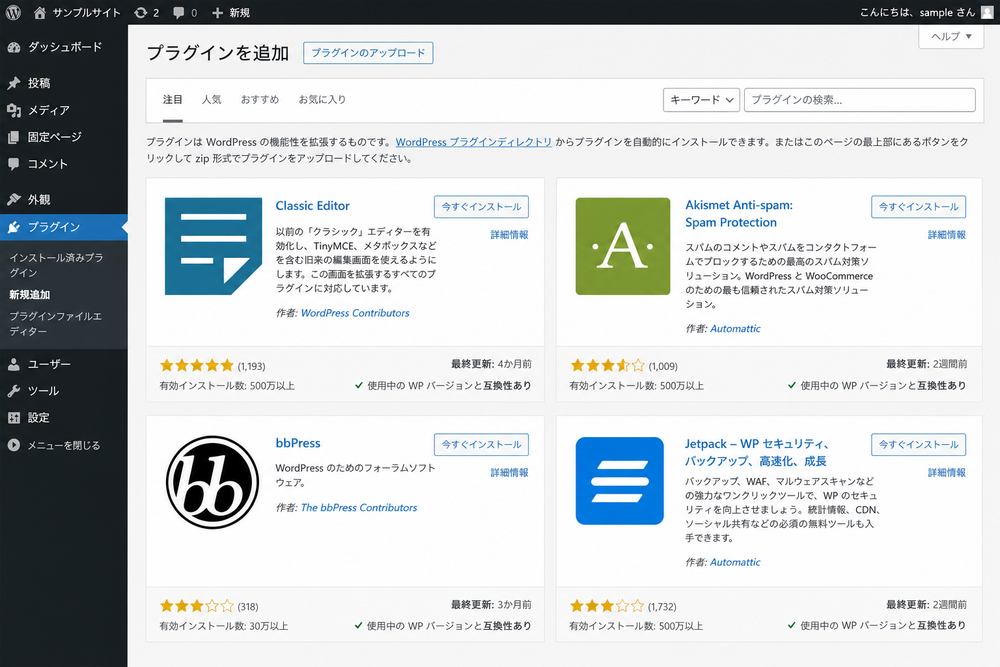The width and height of the screenshot is (1000, 667).
Task: Expand the ヘルプ panel tab
Action: click(x=951, y=36)
